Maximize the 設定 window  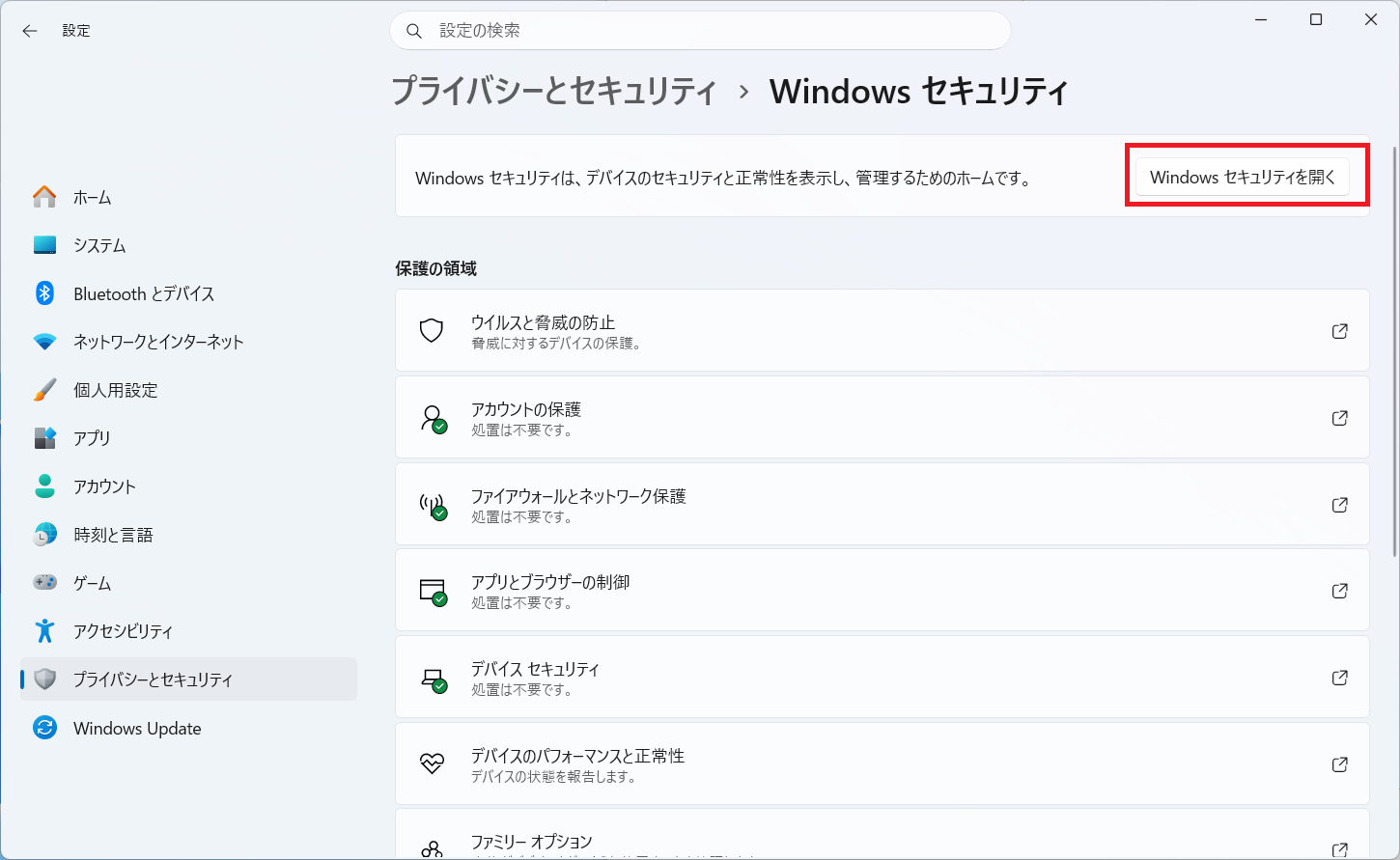[x=1316, y=19]
